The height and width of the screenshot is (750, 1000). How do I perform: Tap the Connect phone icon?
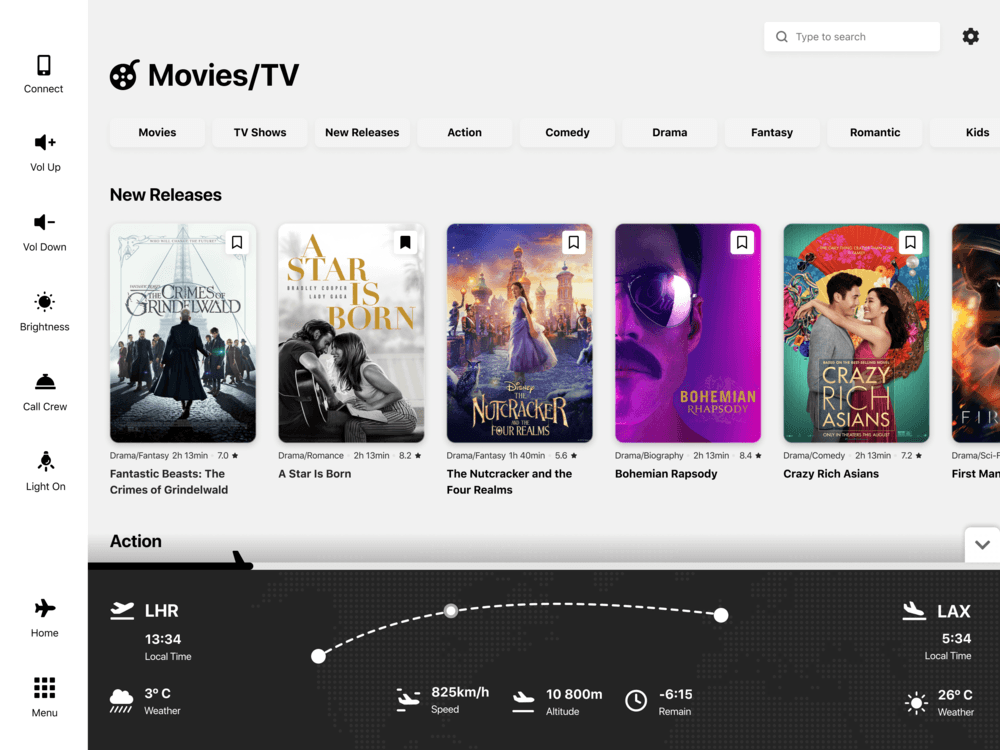point(44,65)
